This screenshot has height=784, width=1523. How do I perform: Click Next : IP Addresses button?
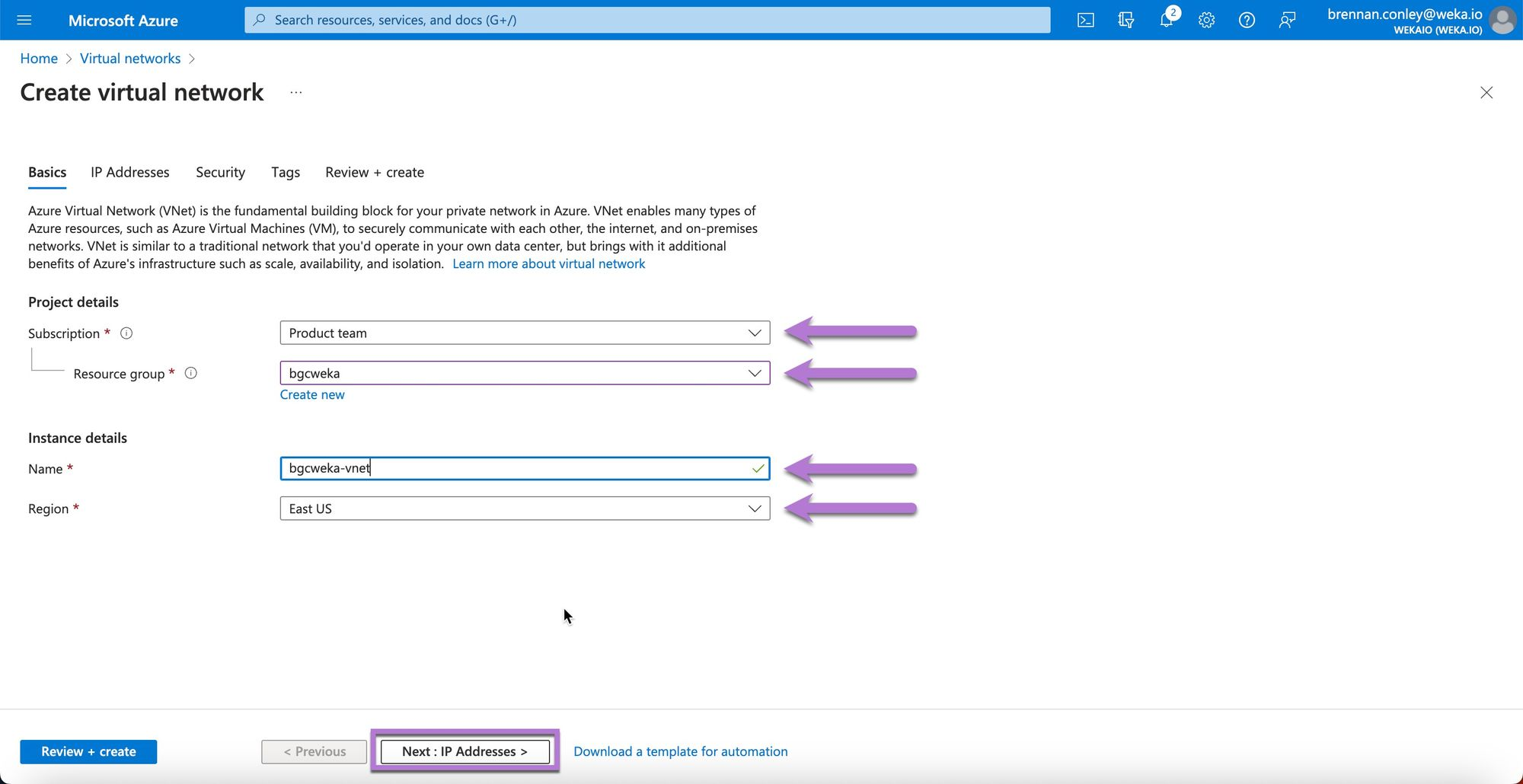[465, 751]
